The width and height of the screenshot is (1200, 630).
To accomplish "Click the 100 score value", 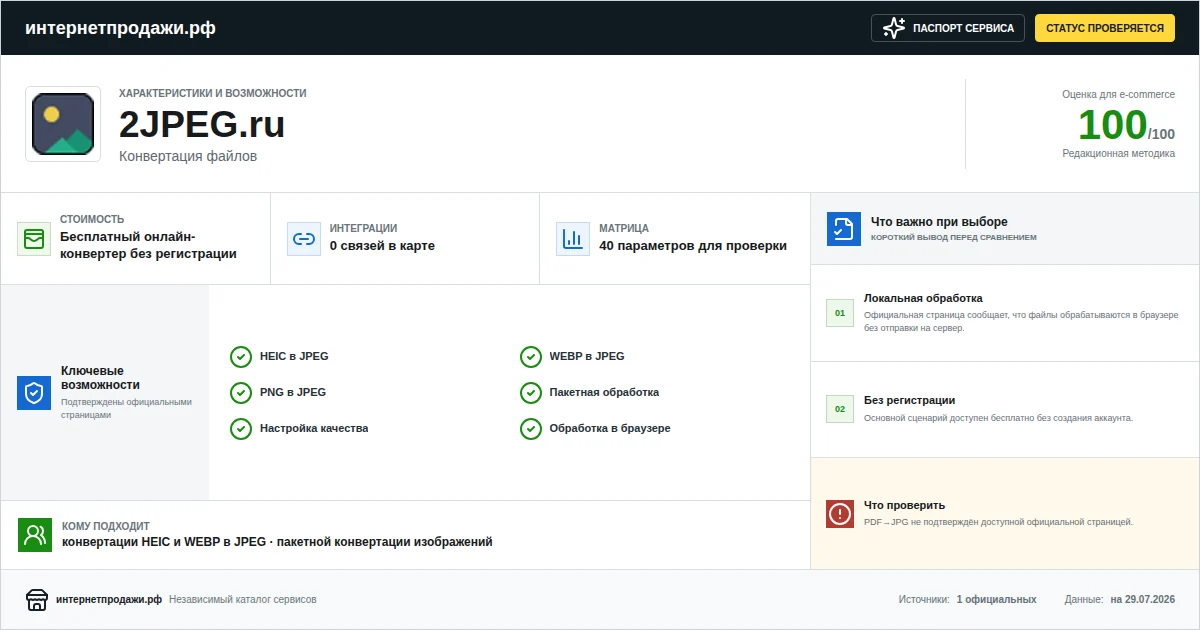I will coord(1112,125).
